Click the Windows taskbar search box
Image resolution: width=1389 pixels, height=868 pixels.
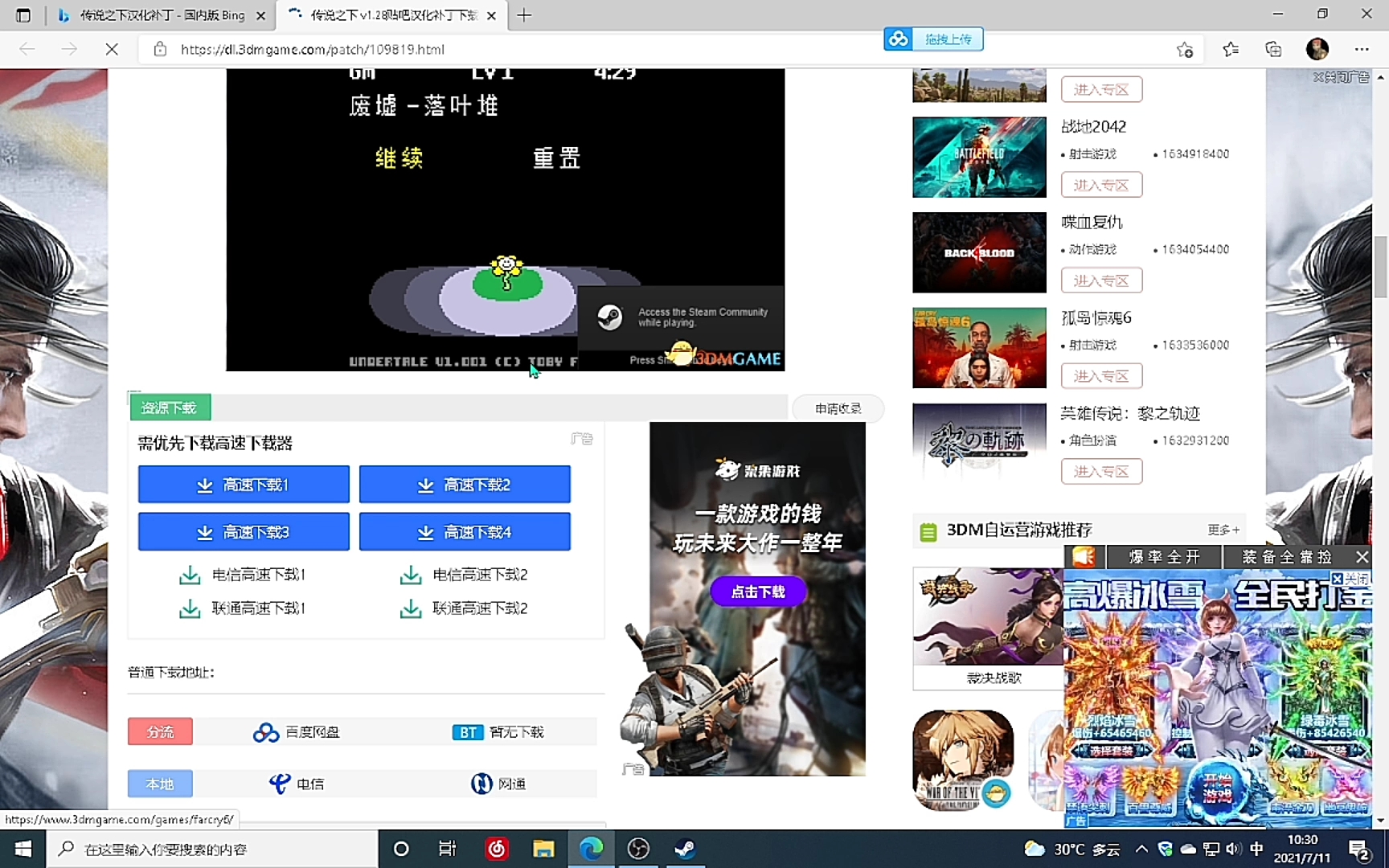pyautogui.click(x=212, y=849)
